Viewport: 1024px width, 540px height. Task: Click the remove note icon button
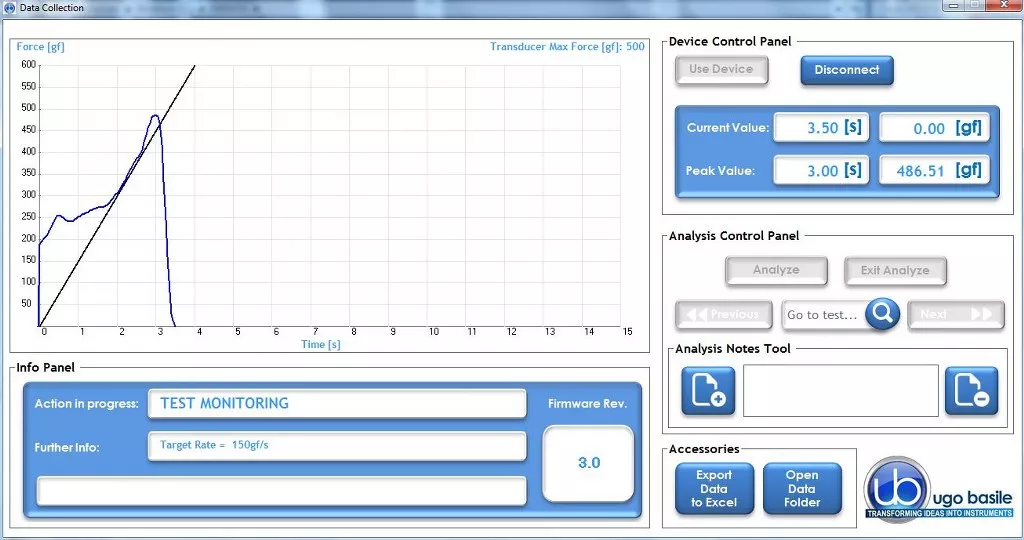(x=971, y=390)
